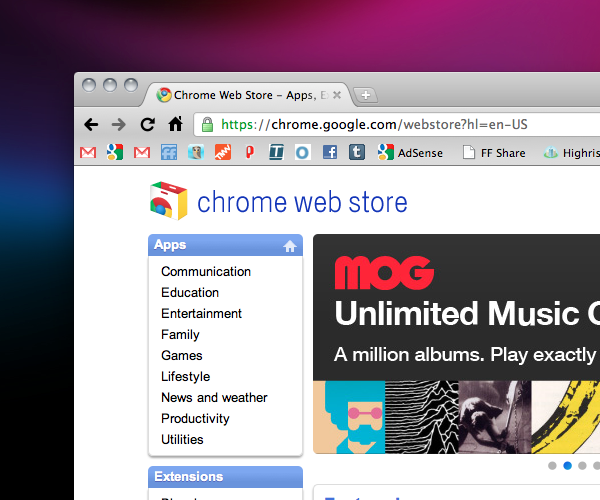The image size is (600, 500).
Task: Open the Gmail bookmark at bookmarks bar start
Action: click(88, 153)
